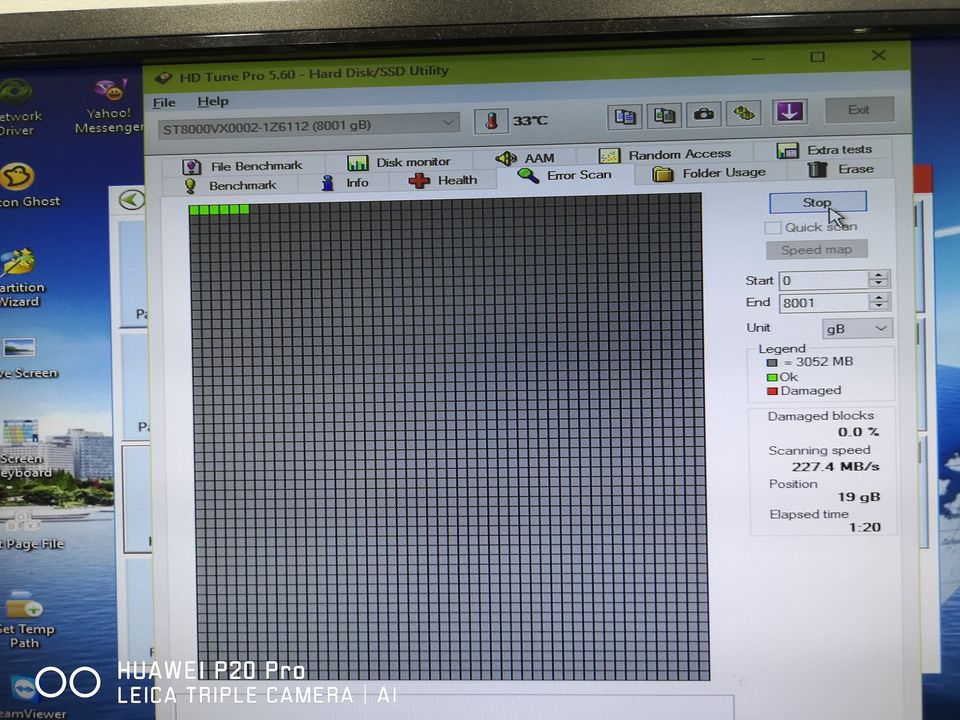Image resolution: width=960 pixels, height=720 pixels.
Task: Expand the Unit gB dropdown
Action: click(856, 328)
